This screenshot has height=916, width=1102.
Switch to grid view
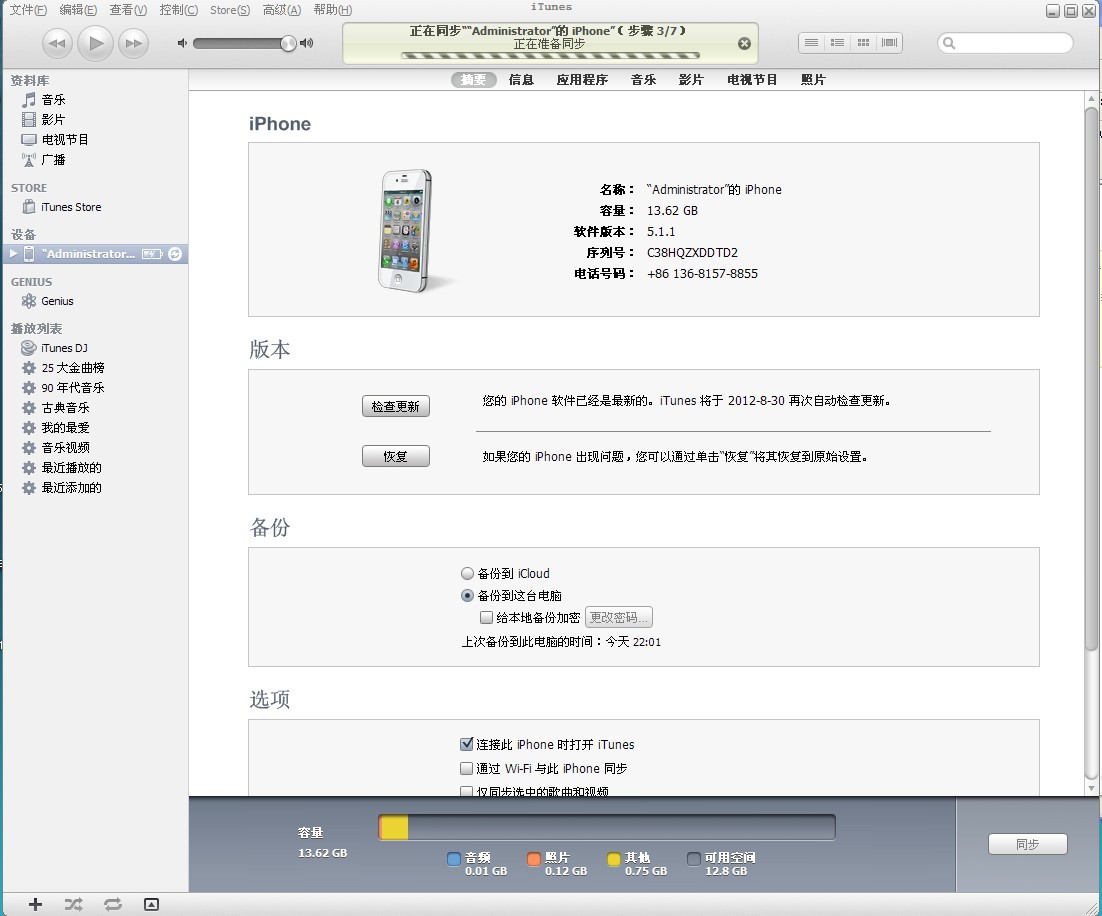[863, 42]
